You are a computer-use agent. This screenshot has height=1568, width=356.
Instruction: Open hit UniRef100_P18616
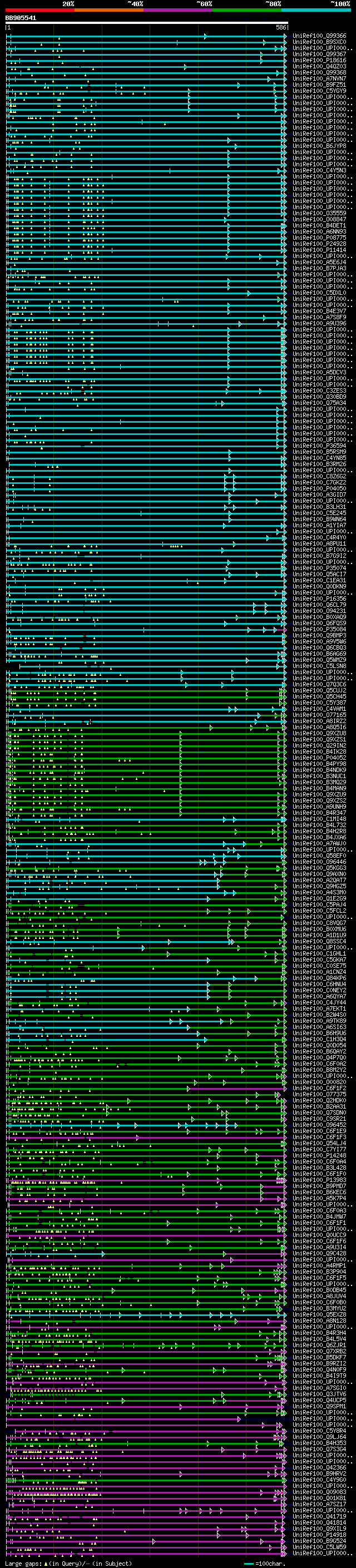point(319,60)
